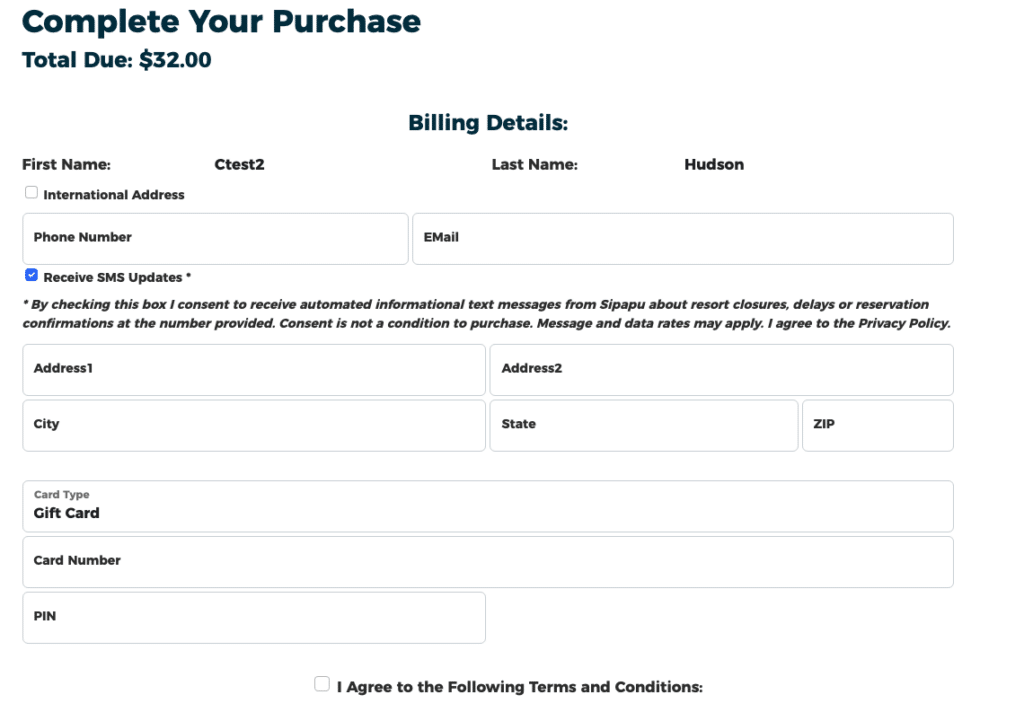Click into the EMail field
Viewport: 1024px width, 712px height.
click(683, 238)
